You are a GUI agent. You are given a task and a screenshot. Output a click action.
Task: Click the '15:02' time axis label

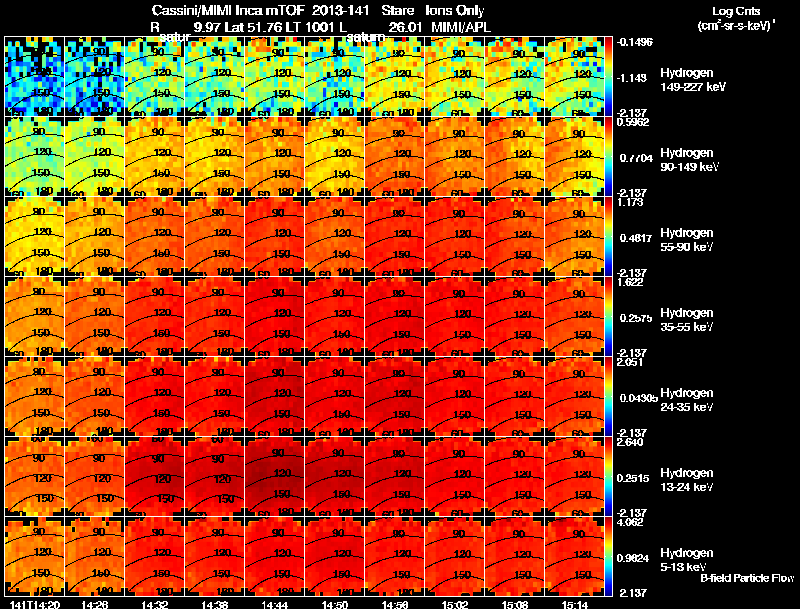point(455,604)
